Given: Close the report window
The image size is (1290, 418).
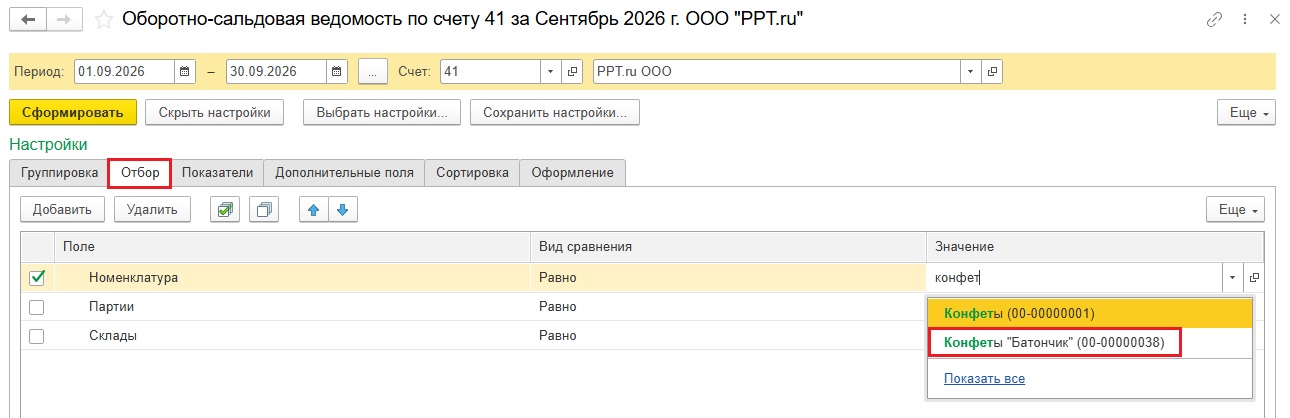Looking at the screenshot, I should (1273, 19).
